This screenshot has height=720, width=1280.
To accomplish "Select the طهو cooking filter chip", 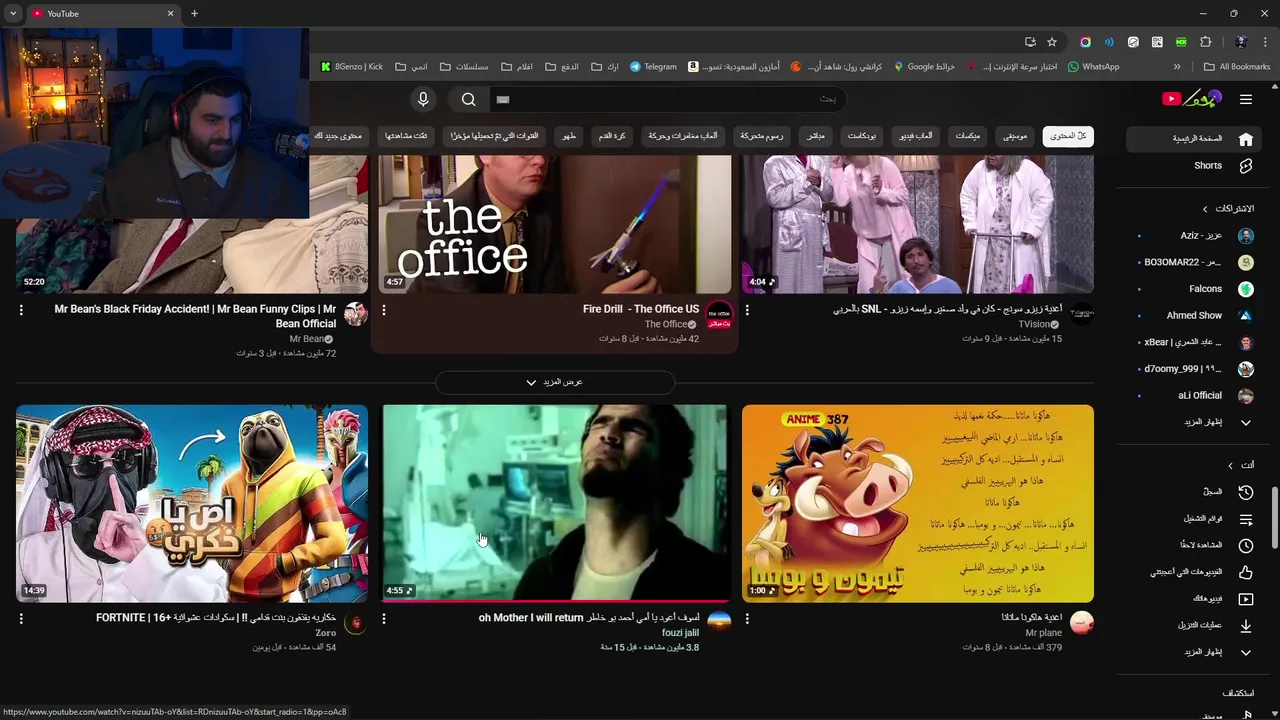I will 568,136.
